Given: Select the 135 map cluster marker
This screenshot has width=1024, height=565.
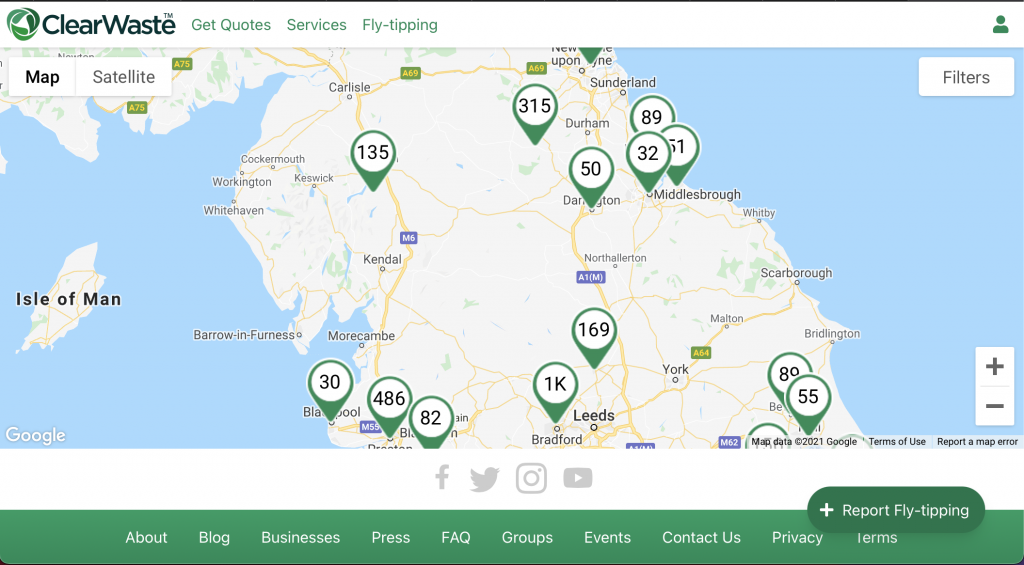Looking at the screenshot, I should coord(373,160).
